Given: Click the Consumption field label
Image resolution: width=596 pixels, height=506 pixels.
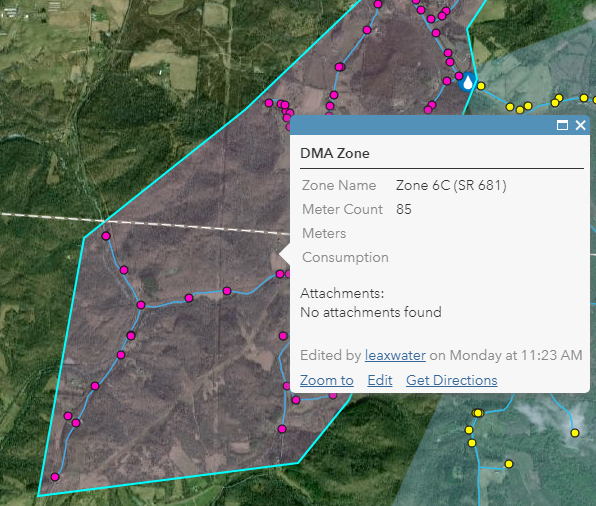Looking at the screenshot, I should (345, 257).
